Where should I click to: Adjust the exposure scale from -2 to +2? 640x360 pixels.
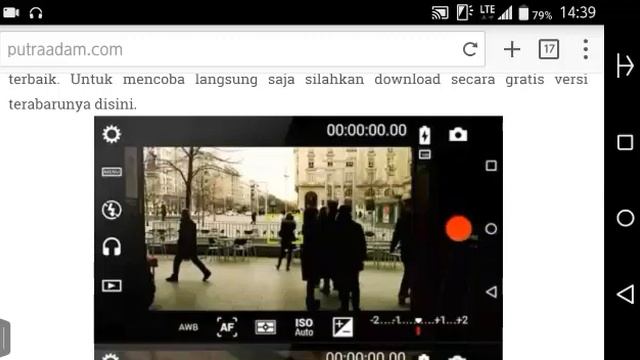tap(419, 325)
